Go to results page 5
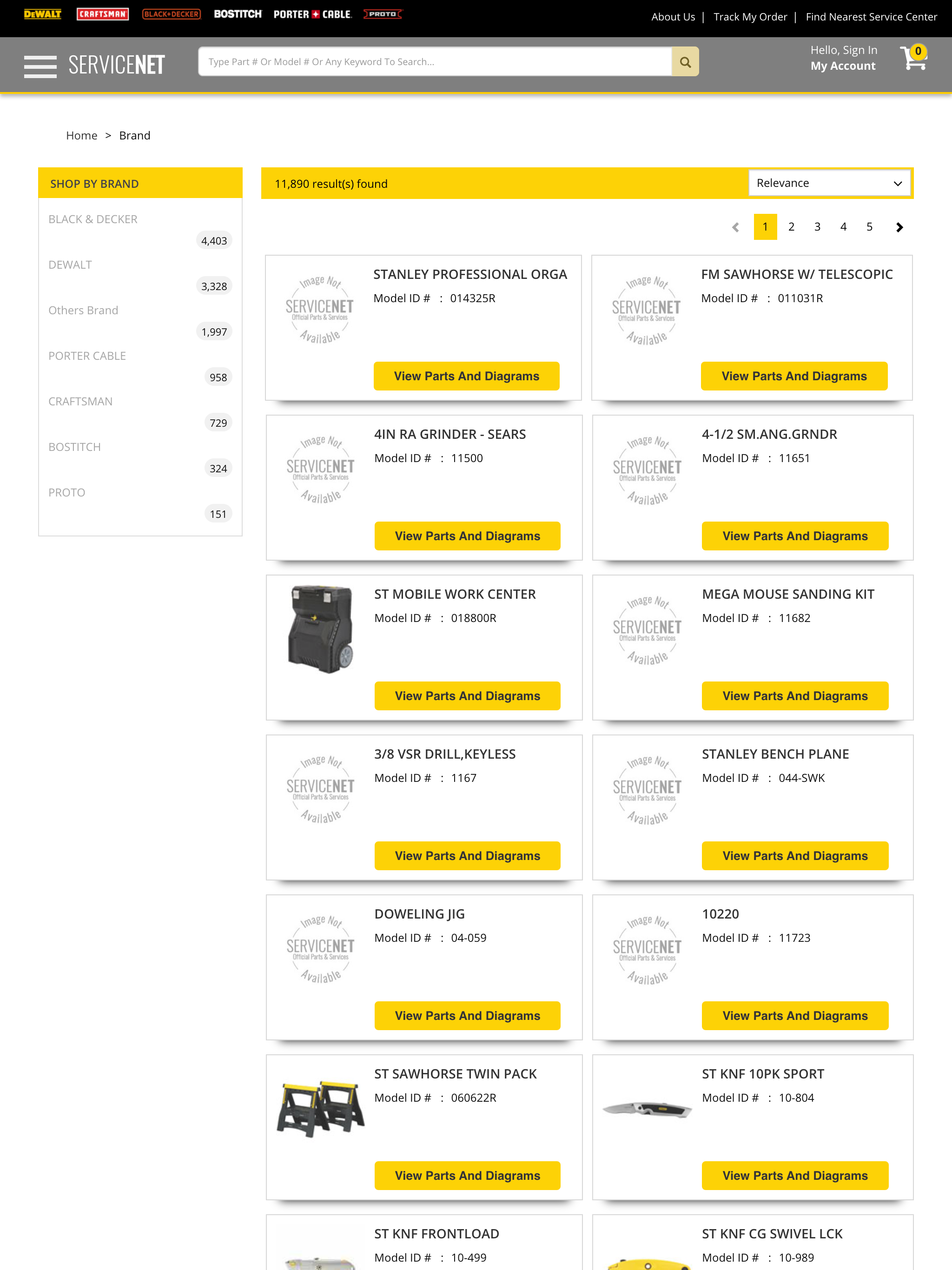This screenshot has height=1270, width=952. pyautogui.click(x=869, y=227)
